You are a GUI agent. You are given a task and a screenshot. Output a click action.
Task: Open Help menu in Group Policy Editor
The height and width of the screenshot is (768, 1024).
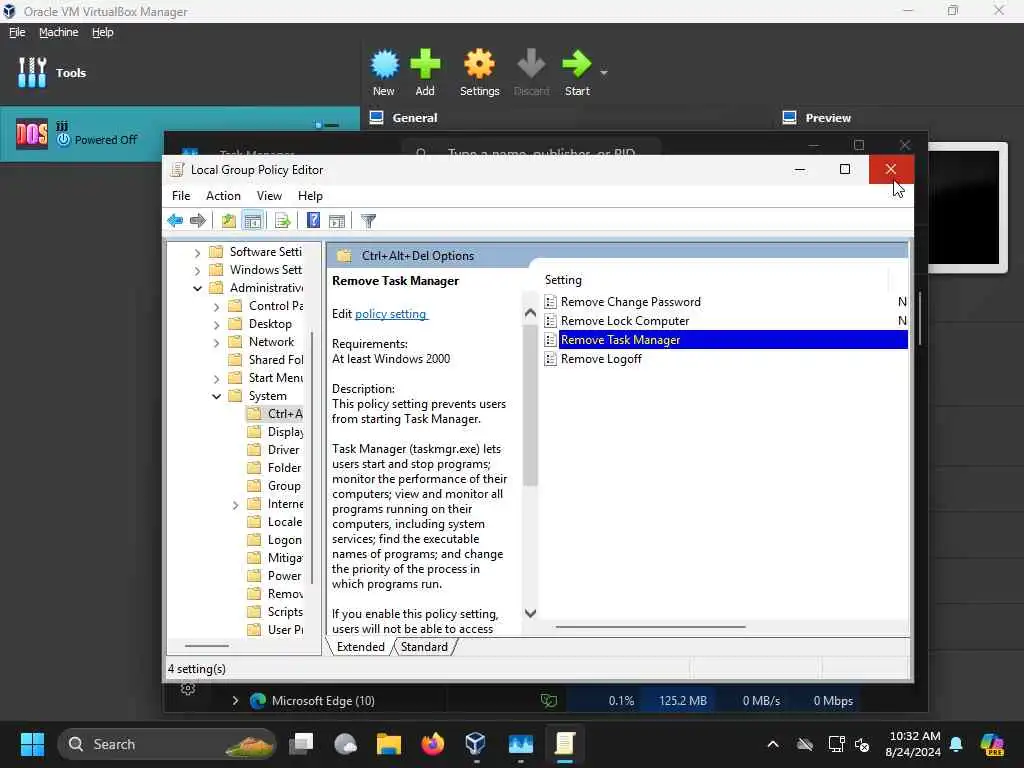coord(310,196)
